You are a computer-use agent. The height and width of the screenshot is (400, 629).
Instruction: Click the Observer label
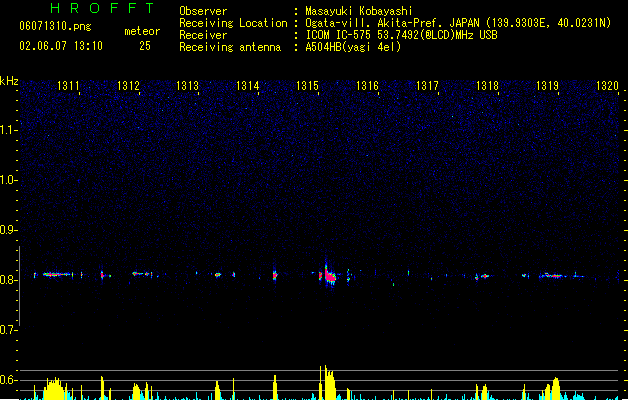tap(203, 11)
